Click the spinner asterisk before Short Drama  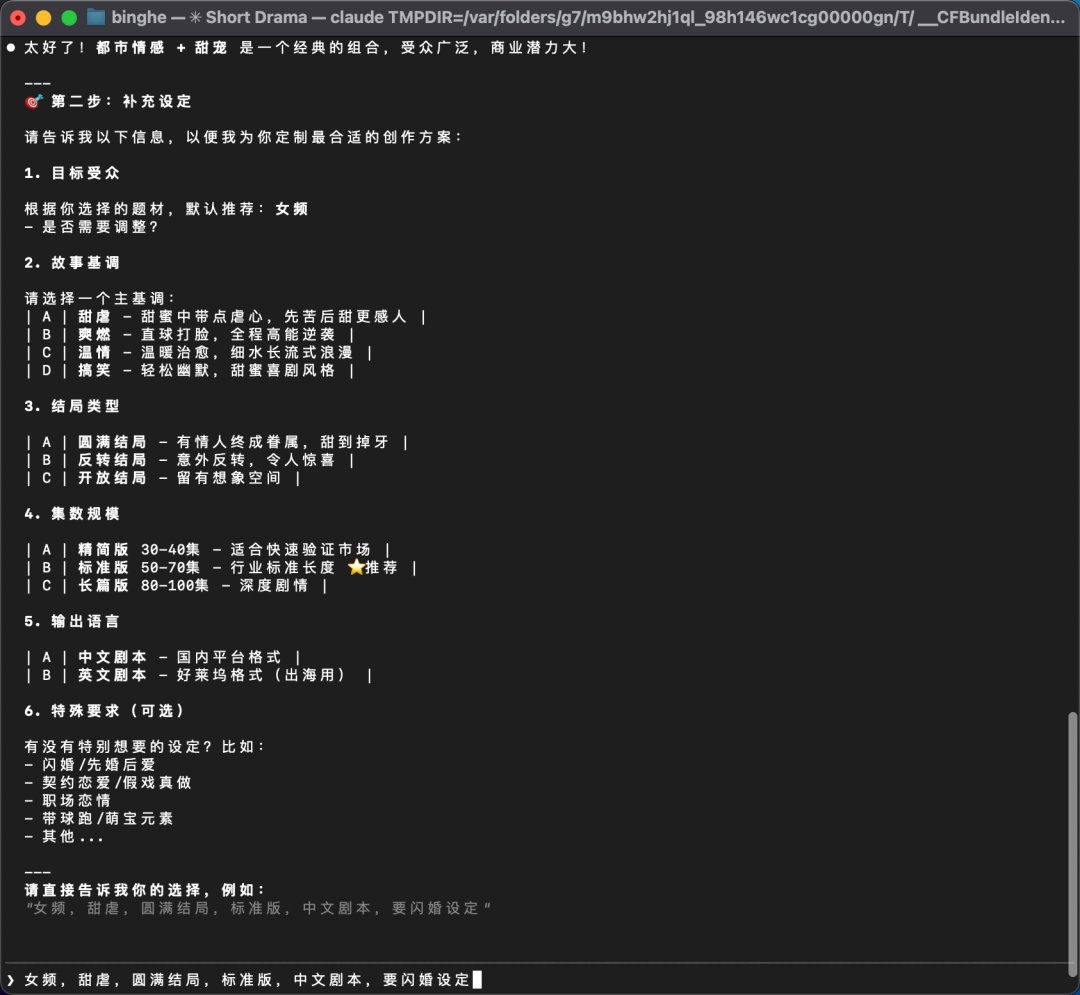(196, 17)
